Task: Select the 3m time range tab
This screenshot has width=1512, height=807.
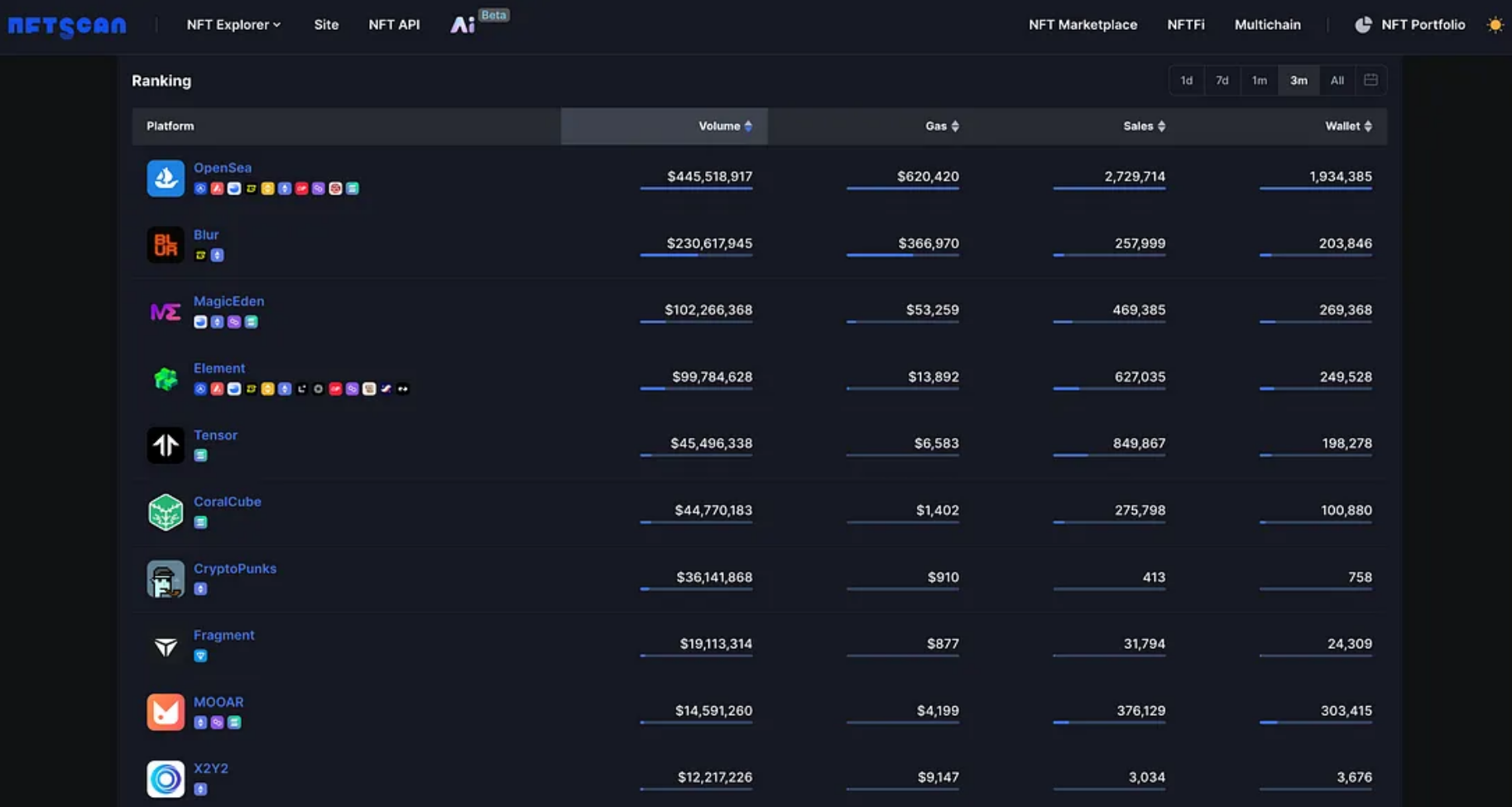Action: [1298, 80]
